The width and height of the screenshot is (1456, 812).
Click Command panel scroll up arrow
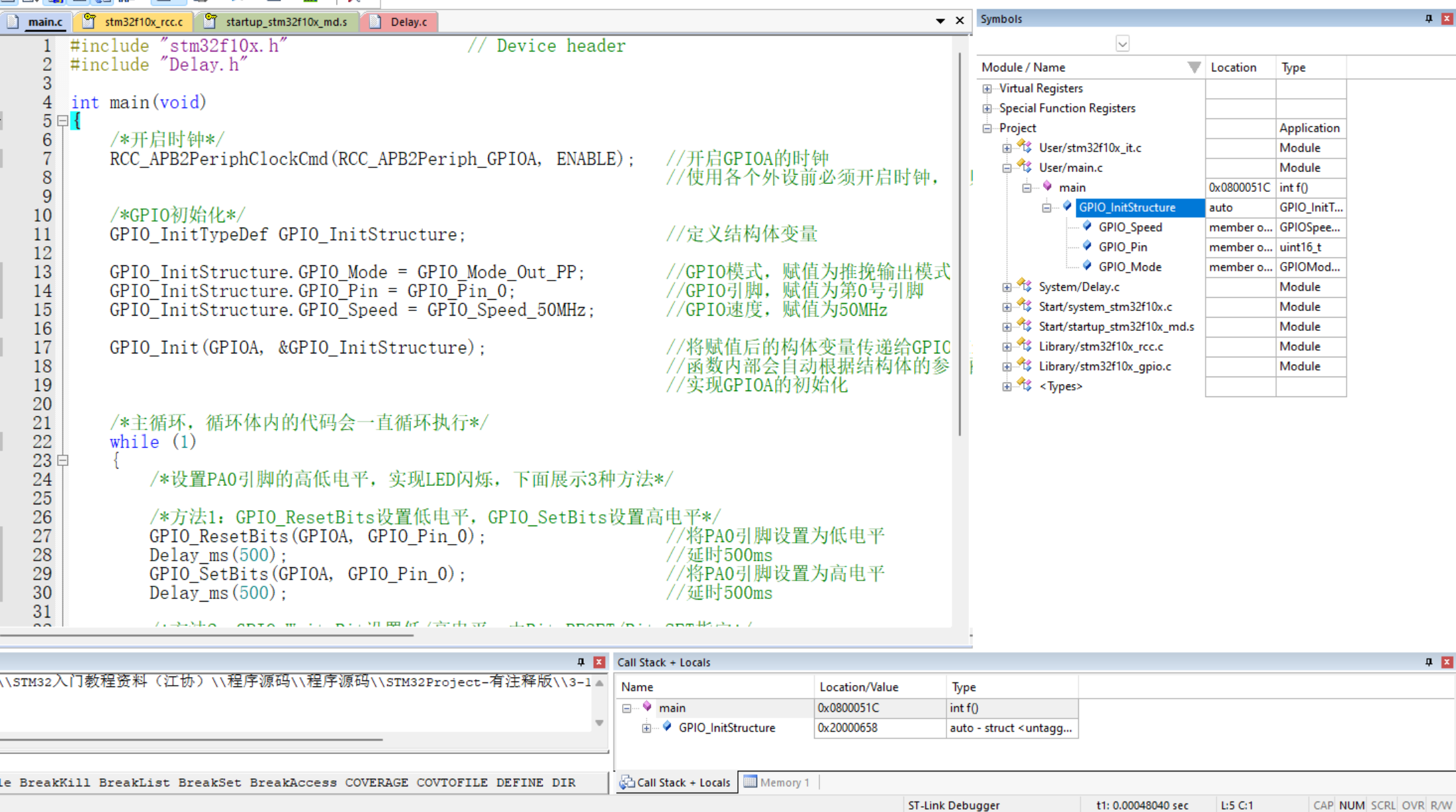coord(600,683)
